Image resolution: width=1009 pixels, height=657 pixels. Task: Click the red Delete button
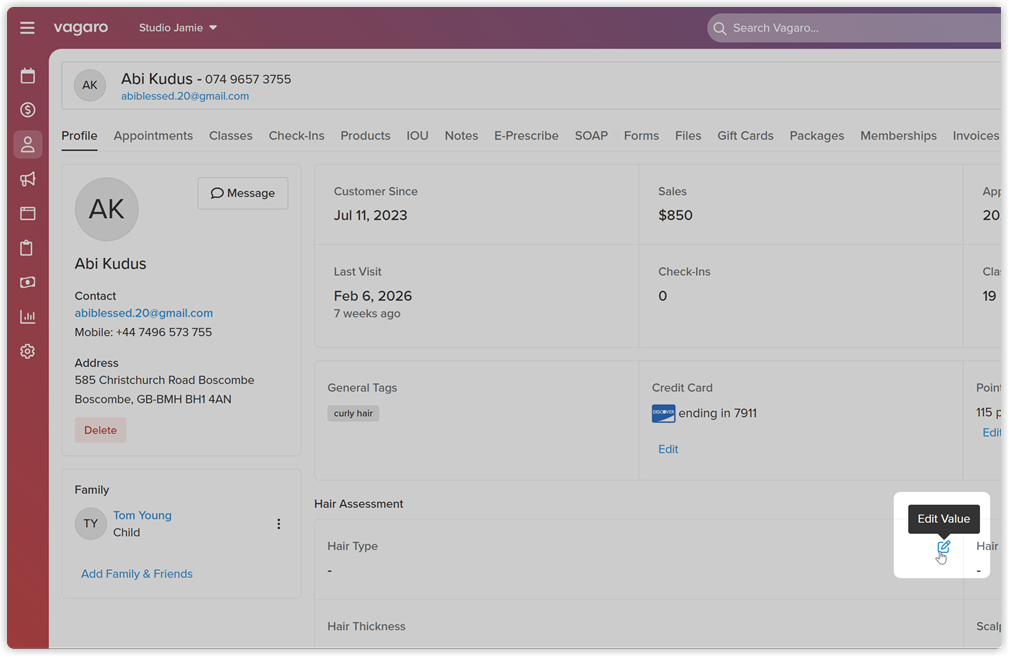coord(100,430)
